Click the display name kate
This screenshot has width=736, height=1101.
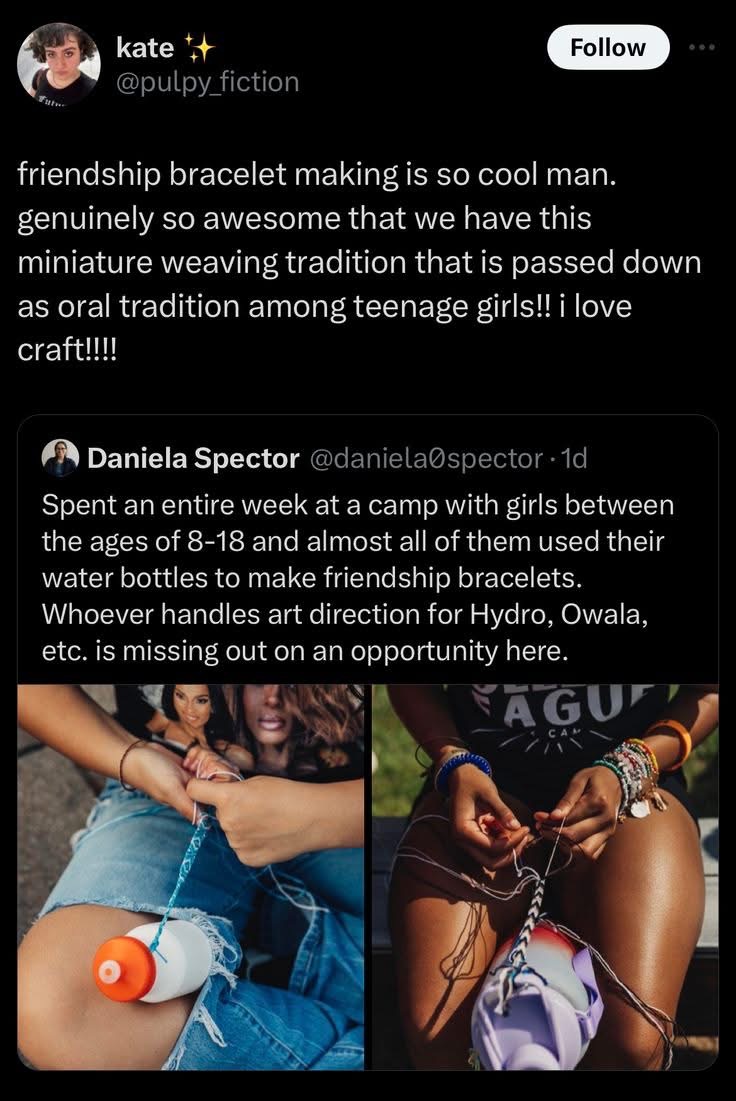tap(145, 47)
